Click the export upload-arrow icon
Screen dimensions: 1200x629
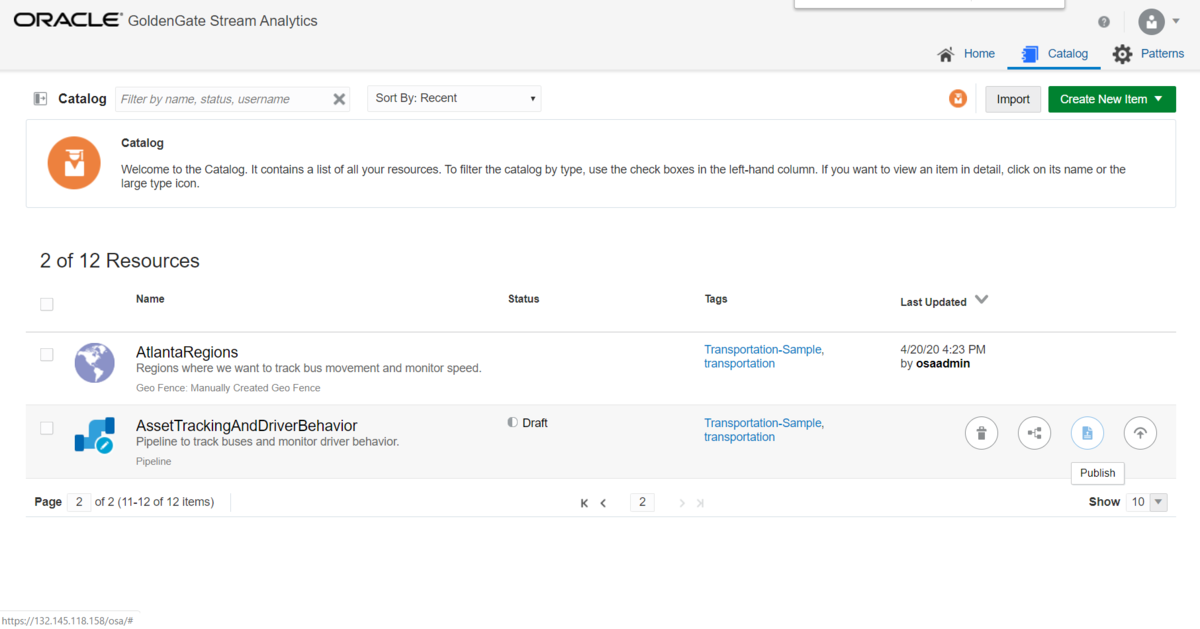point(1140,433)
